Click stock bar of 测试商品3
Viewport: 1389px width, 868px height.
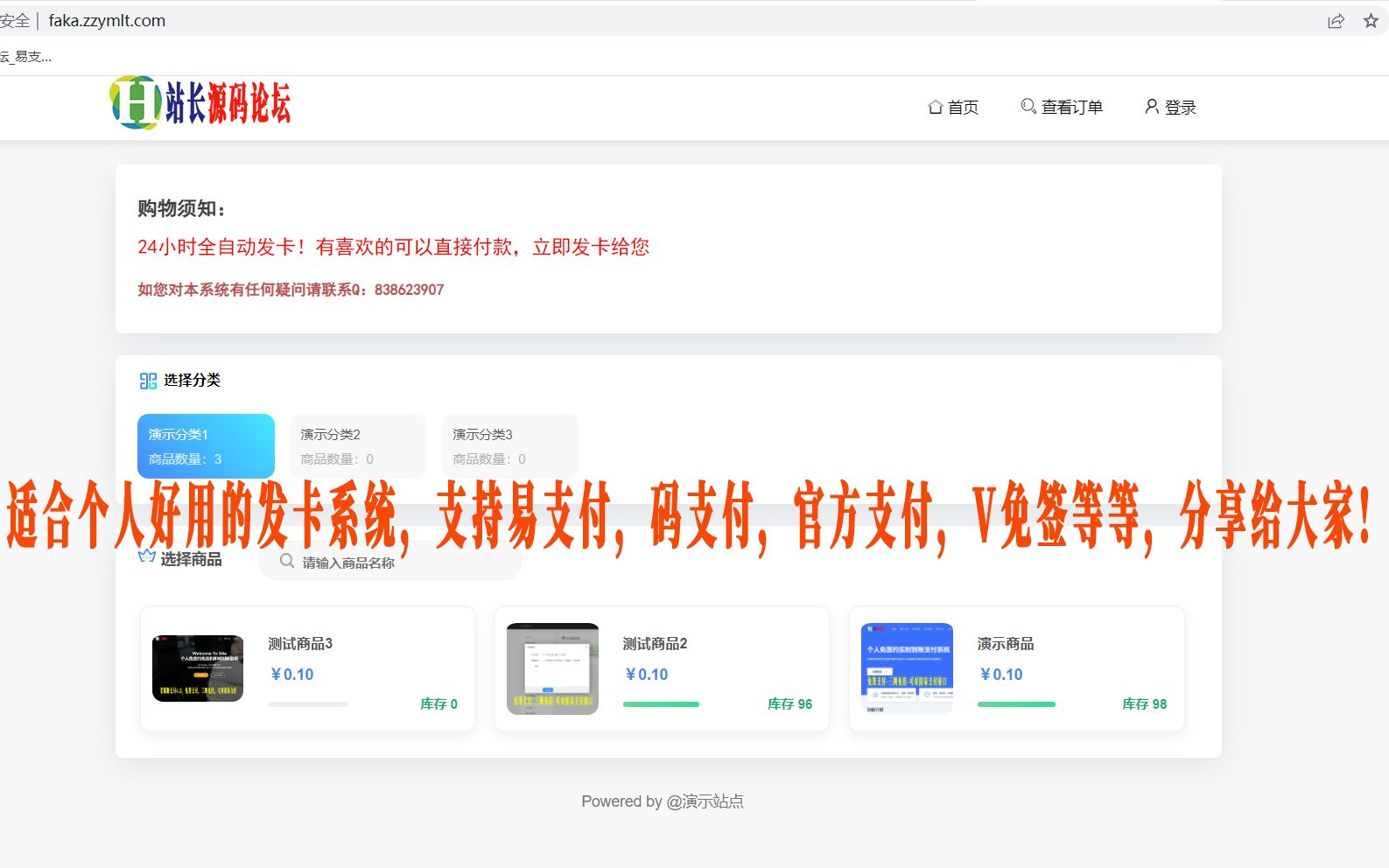tap(308, 703)
